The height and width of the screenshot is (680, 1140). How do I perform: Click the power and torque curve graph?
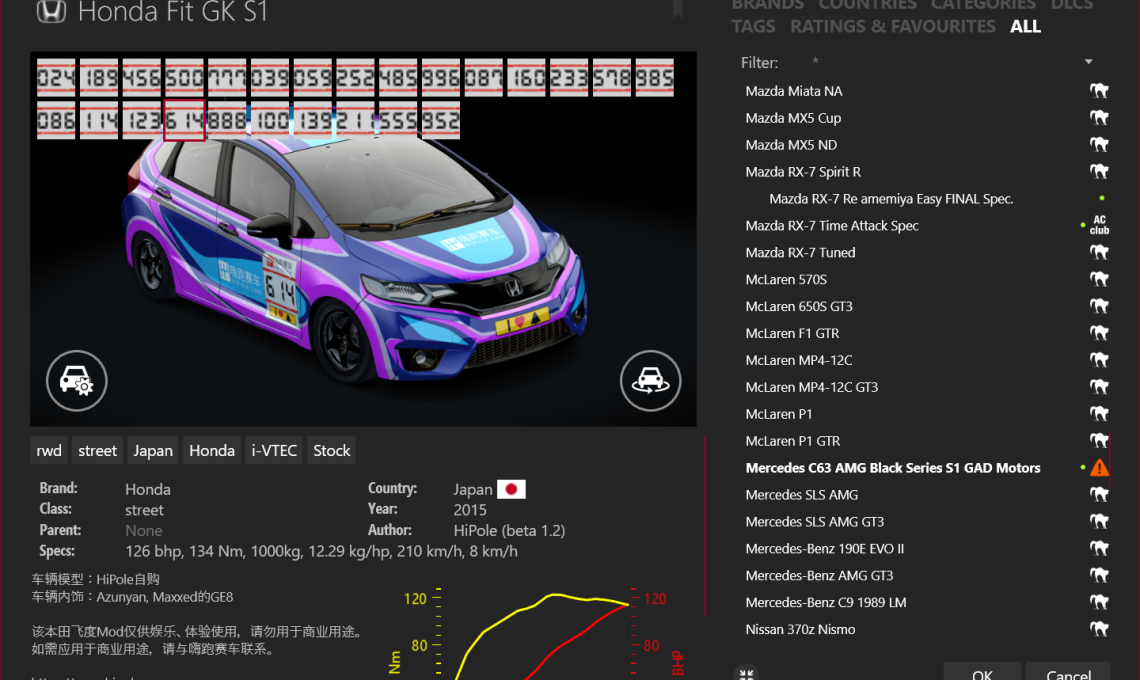click(534, 633)
